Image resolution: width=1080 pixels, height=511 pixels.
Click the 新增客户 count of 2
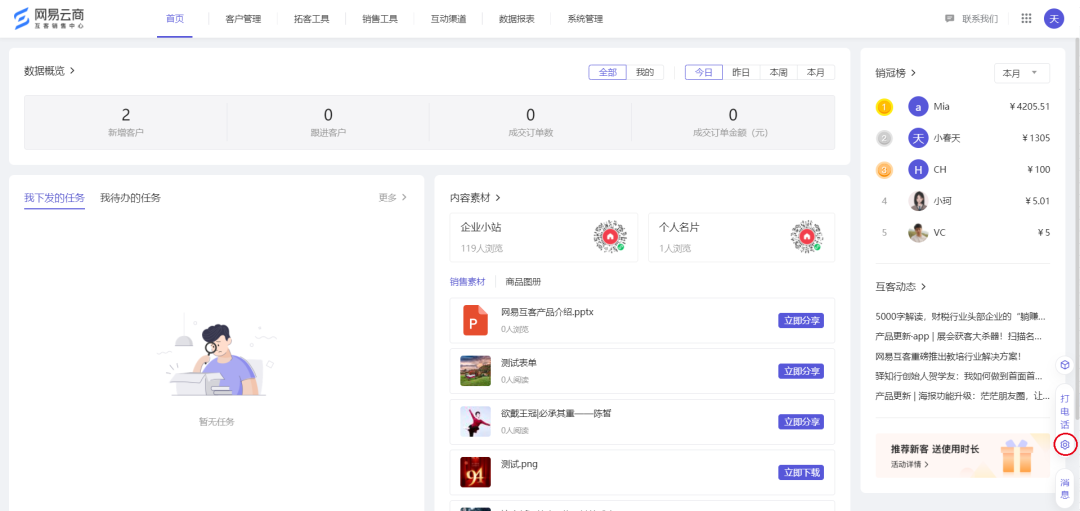point(126,115)
